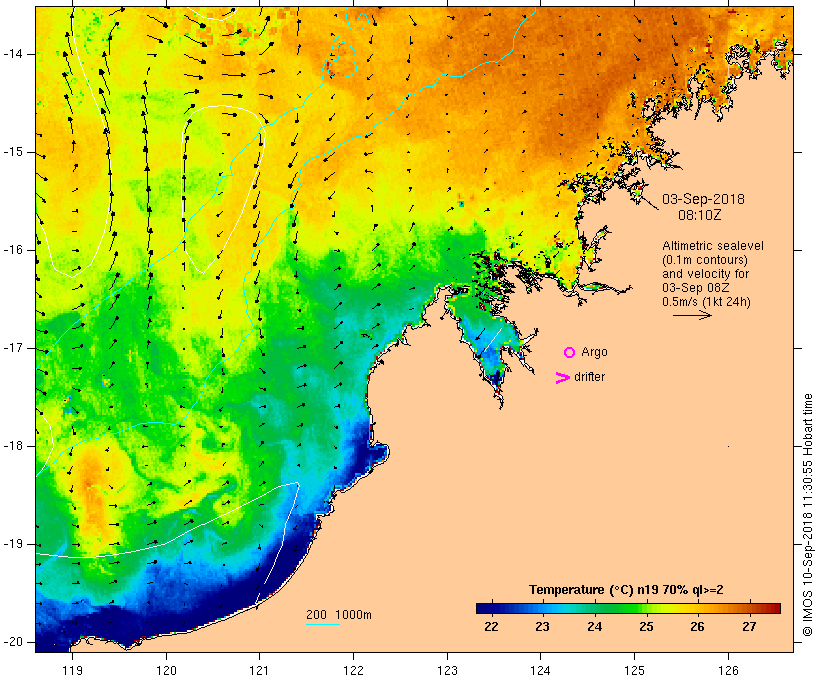This screenshot has height=680, width=820.
Task: Click the colorbar value 23
Action: (542, 627)
